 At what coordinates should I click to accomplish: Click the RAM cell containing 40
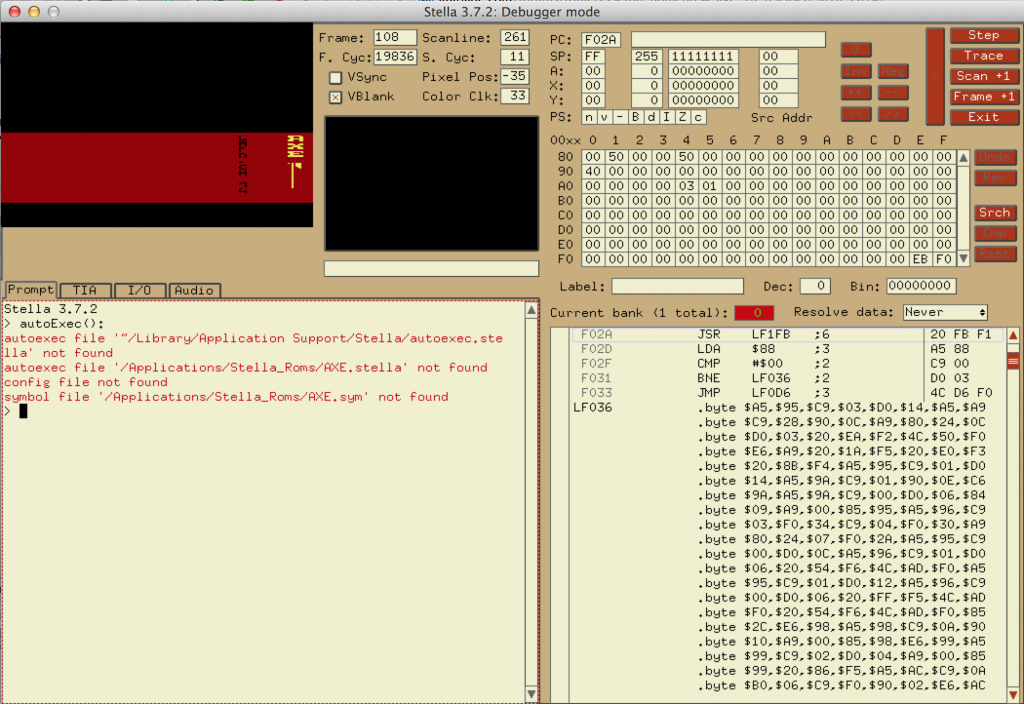pyautogui.click(x=593, y=172)
